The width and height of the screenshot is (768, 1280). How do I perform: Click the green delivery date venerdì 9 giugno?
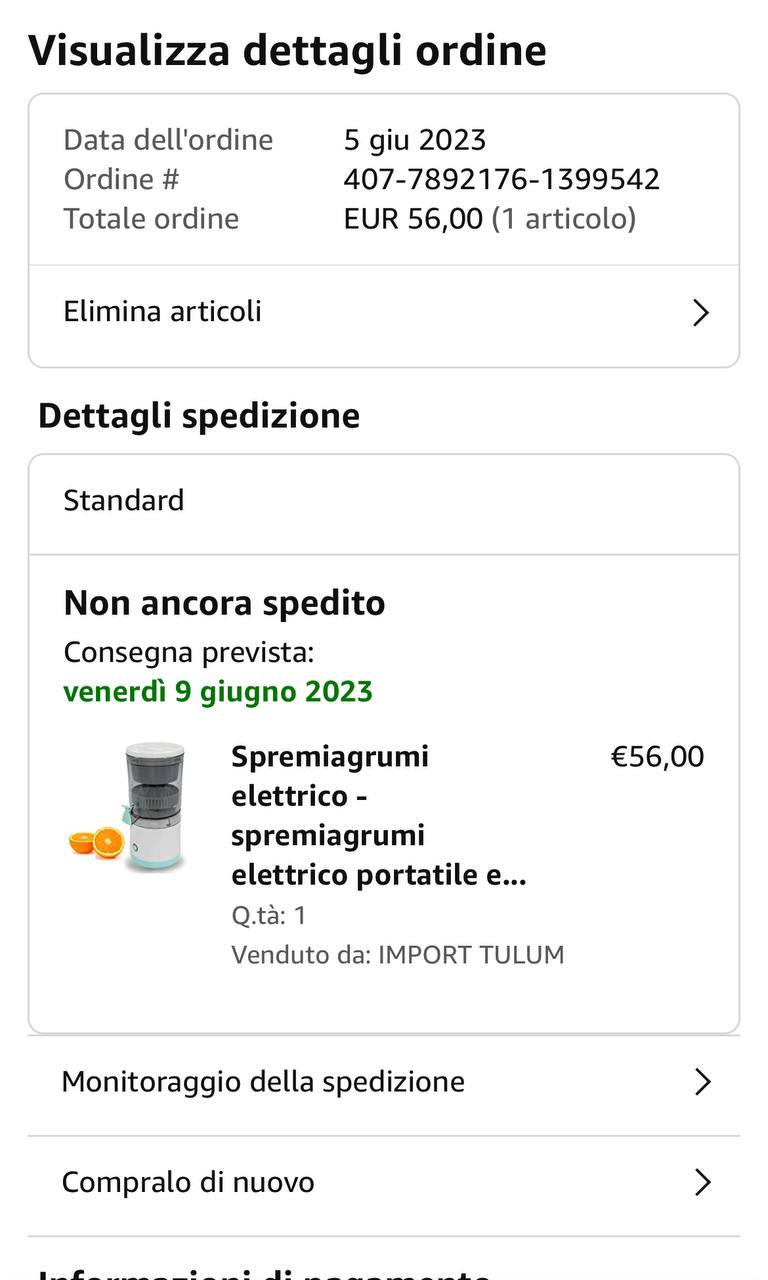(218, 692)
